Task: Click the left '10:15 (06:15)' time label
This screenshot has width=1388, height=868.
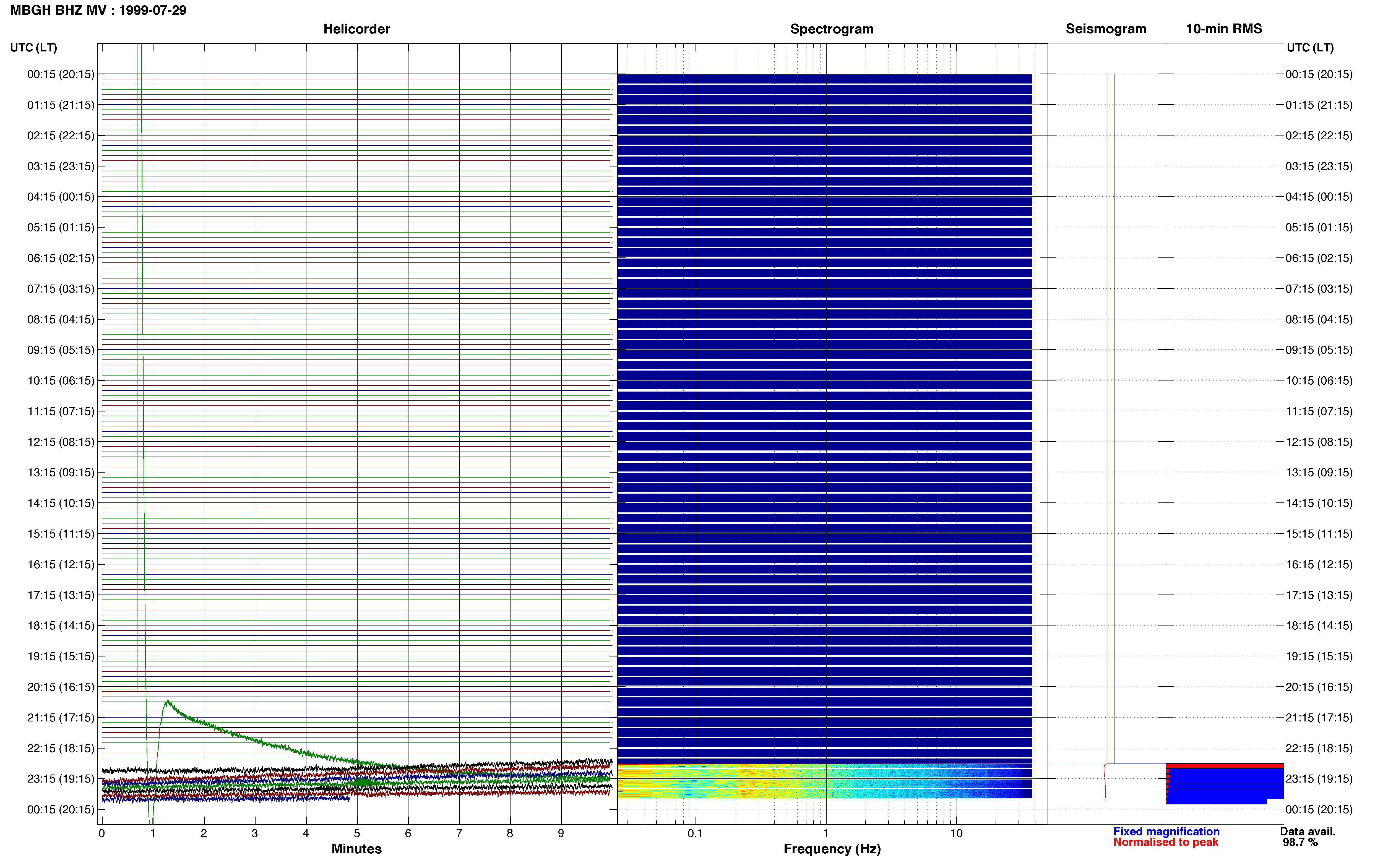Action: pos(61,380)
